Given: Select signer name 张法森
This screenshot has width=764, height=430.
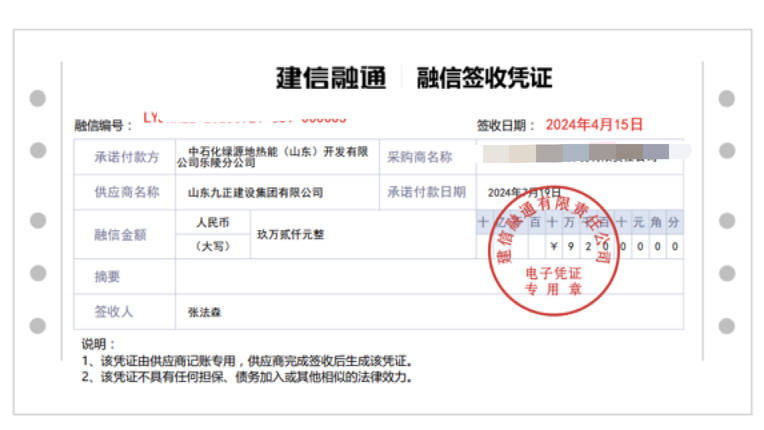Looking at the screenshot, I should pos(205,312).
